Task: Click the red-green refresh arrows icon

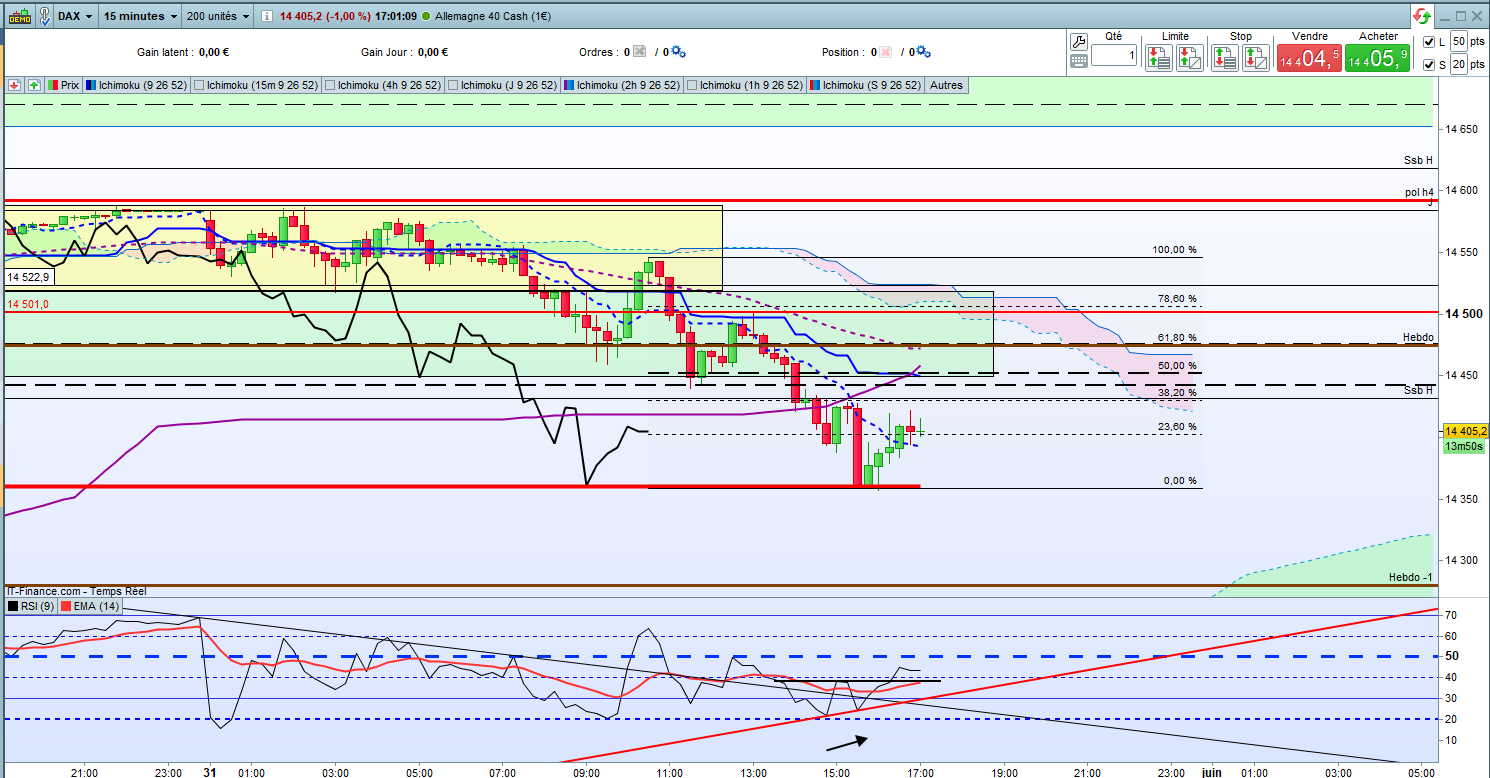Action: [x=1422, y=16]
